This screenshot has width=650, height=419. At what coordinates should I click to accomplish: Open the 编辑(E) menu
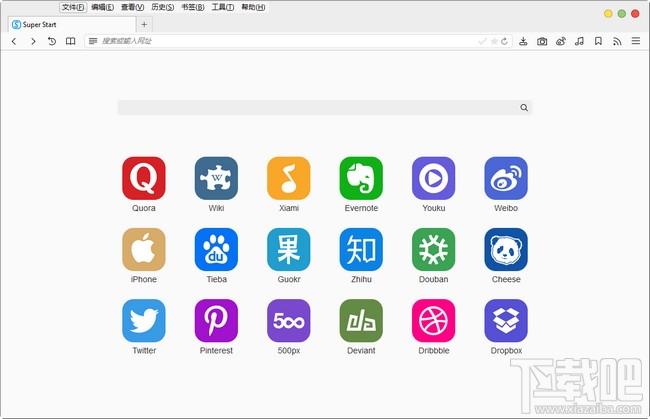102,7
